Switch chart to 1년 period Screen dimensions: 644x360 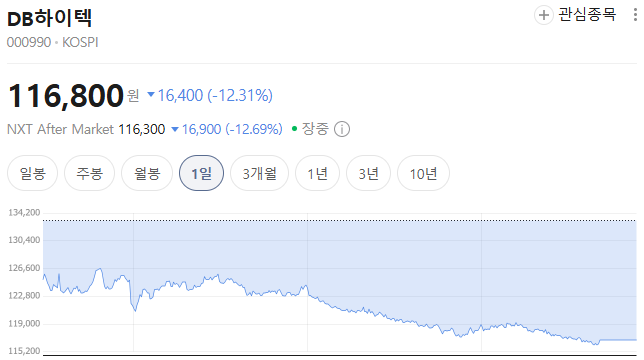tap(317, 173)
